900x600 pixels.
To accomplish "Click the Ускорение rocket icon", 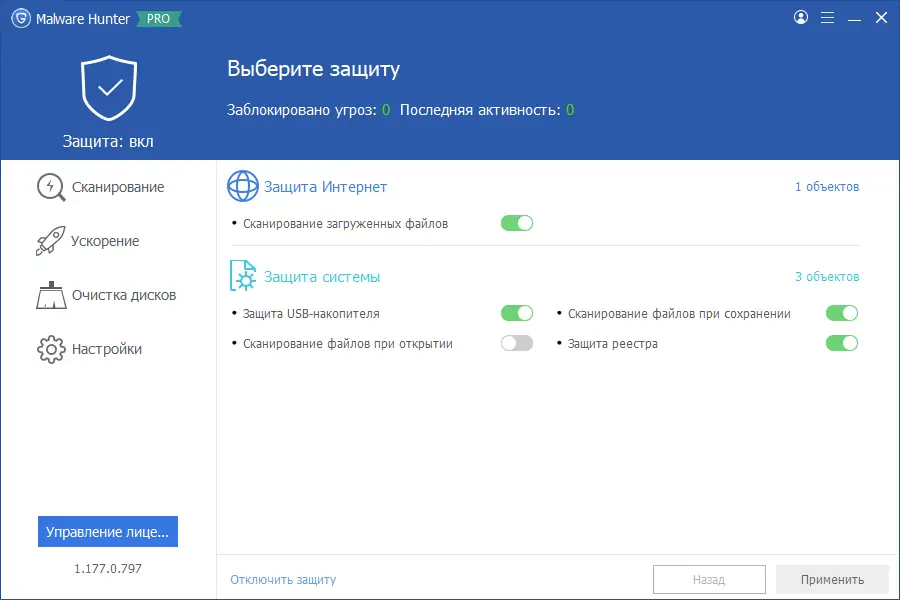I will click(50, 241).
